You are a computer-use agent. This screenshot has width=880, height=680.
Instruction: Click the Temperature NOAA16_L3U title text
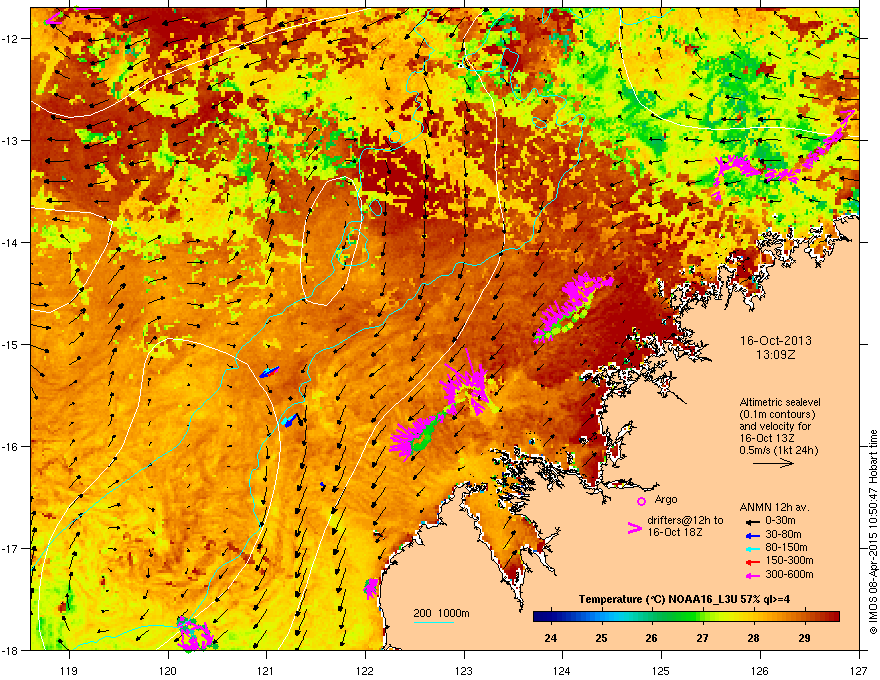[x=685, y=599]
